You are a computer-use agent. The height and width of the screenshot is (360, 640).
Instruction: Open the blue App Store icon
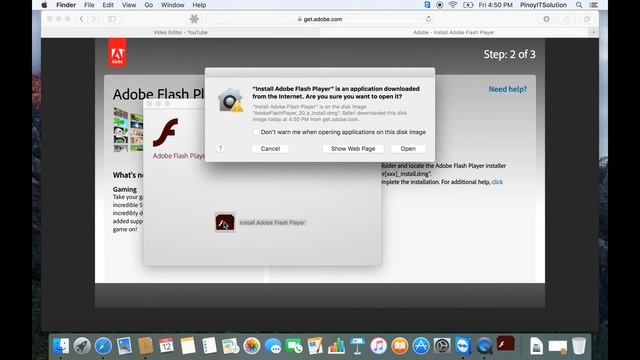[421, 346]
